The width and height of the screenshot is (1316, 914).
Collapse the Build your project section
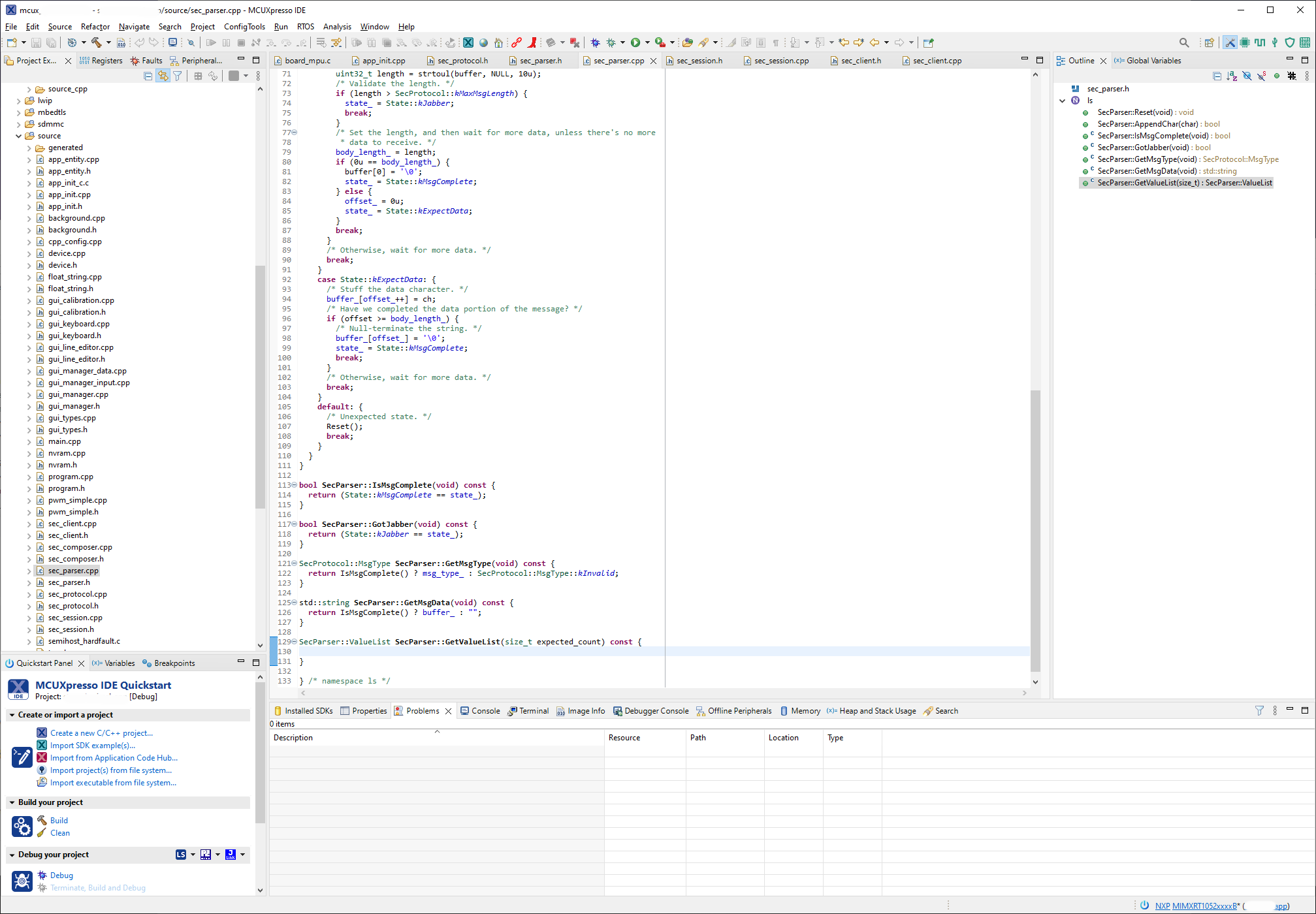coord(12,802)
